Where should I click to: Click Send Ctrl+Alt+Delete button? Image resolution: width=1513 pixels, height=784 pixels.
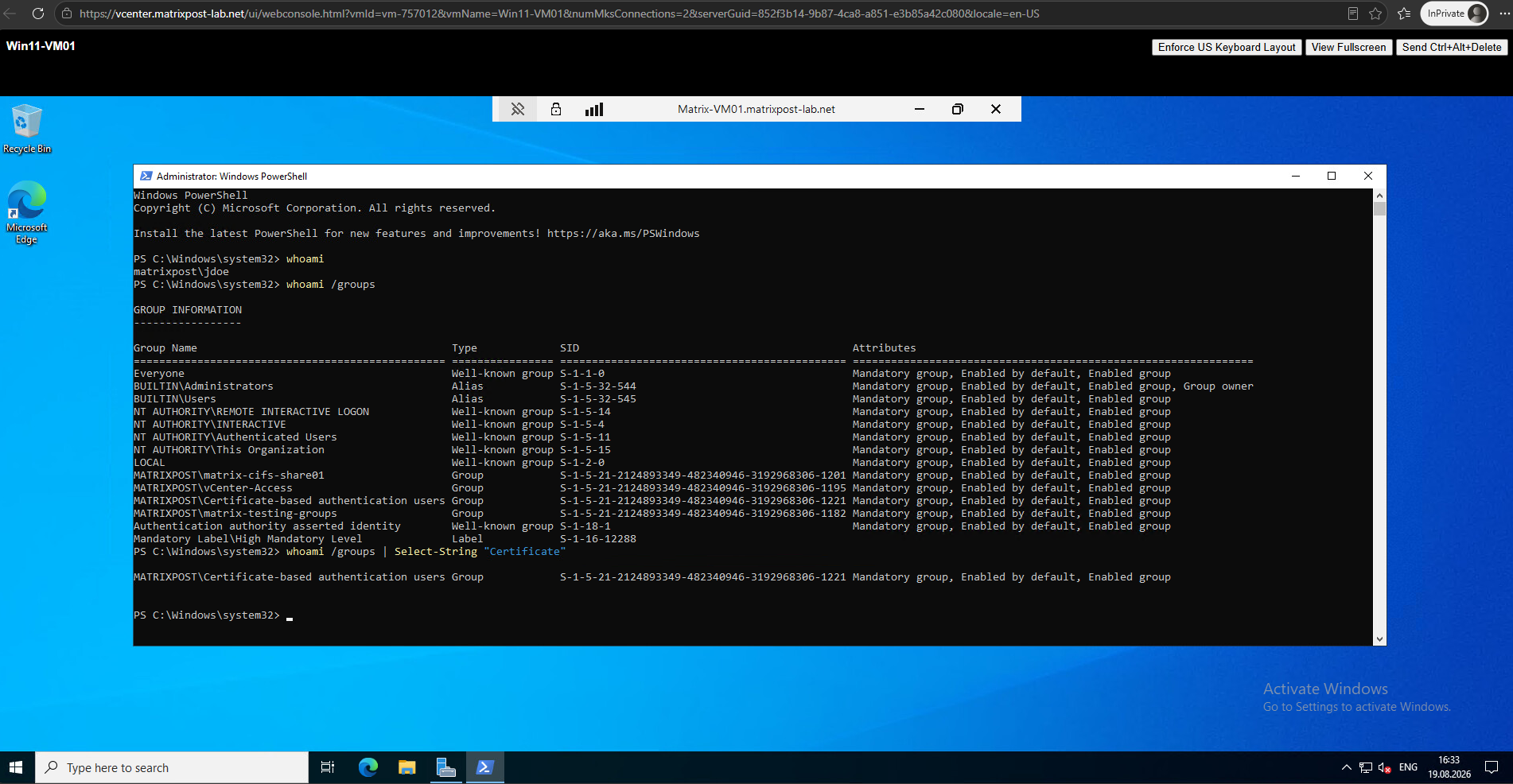pyautogui.click(x=1452, y=47)
